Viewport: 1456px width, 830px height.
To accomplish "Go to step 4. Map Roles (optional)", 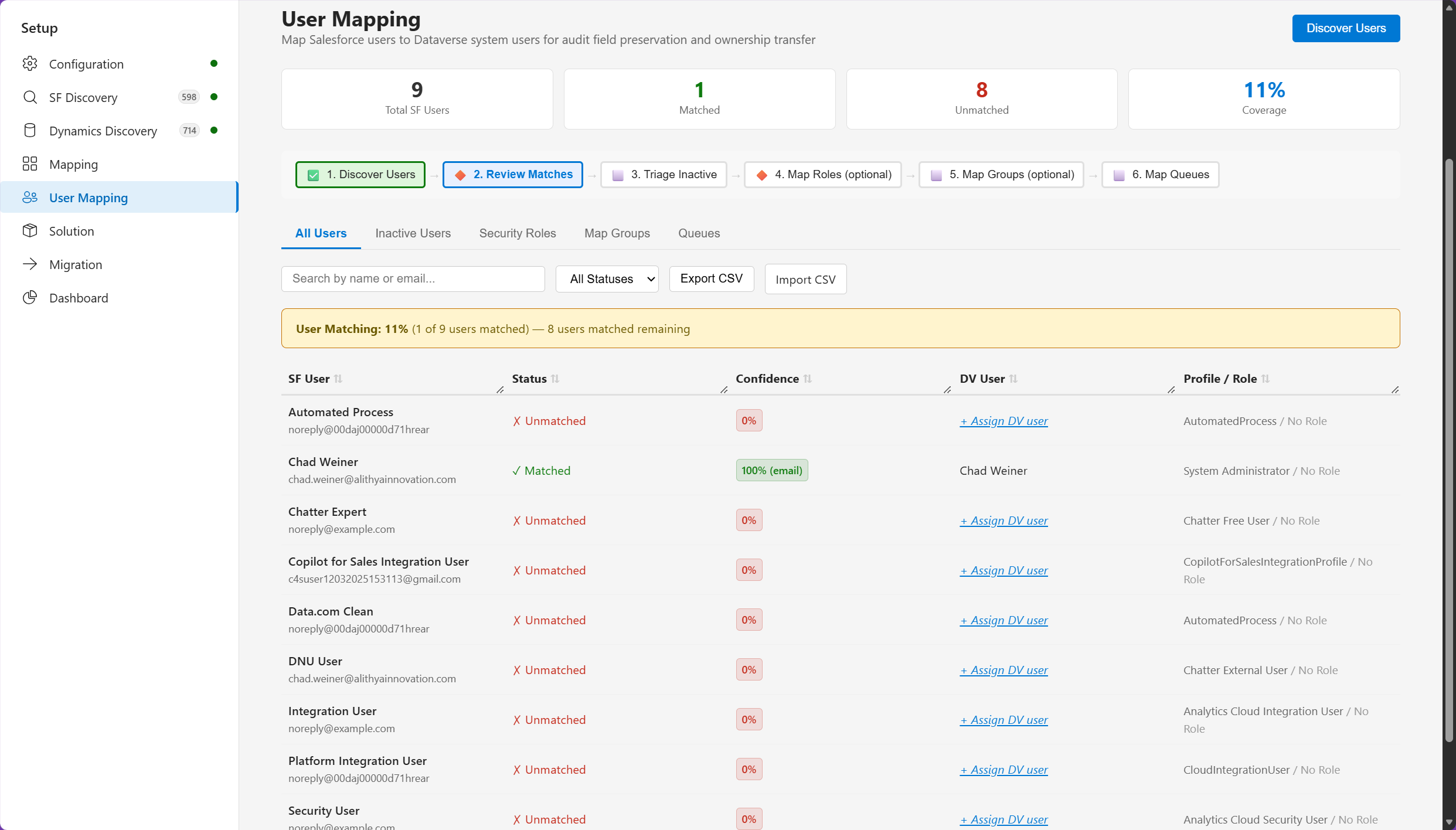I will (823, 175).
